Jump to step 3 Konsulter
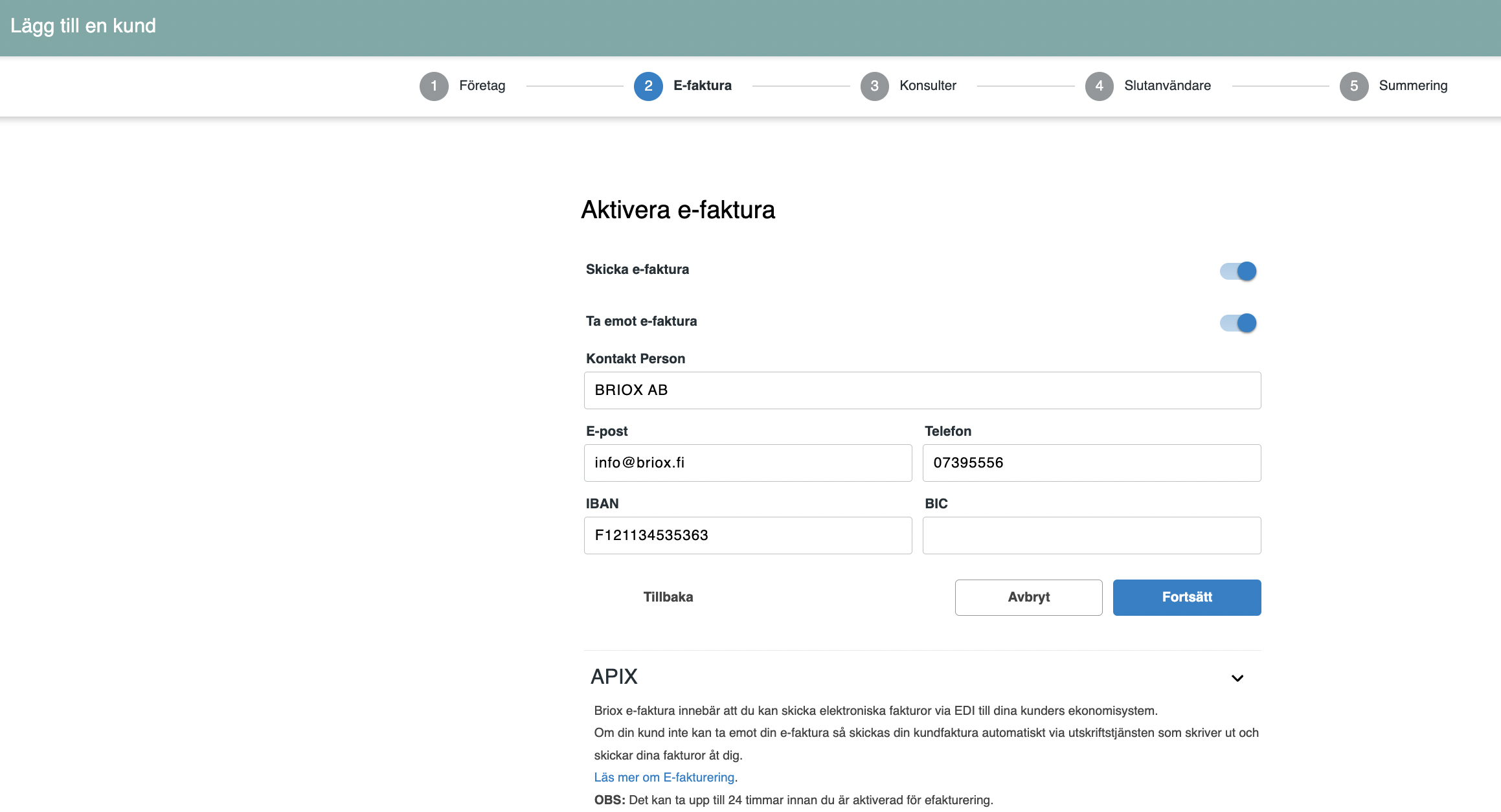This screenshot has width=1501, height=812. coord(909,86)
